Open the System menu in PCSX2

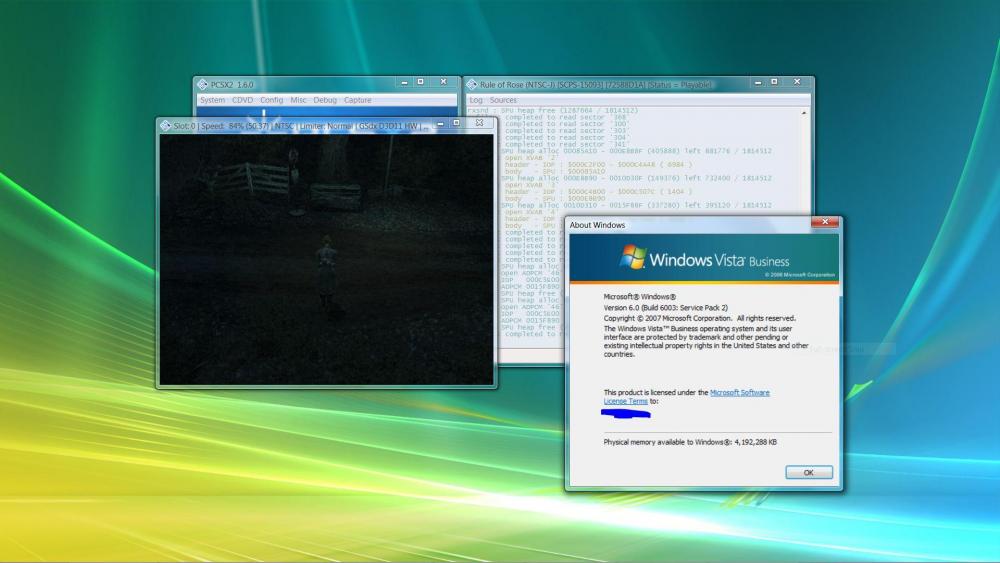212,100
